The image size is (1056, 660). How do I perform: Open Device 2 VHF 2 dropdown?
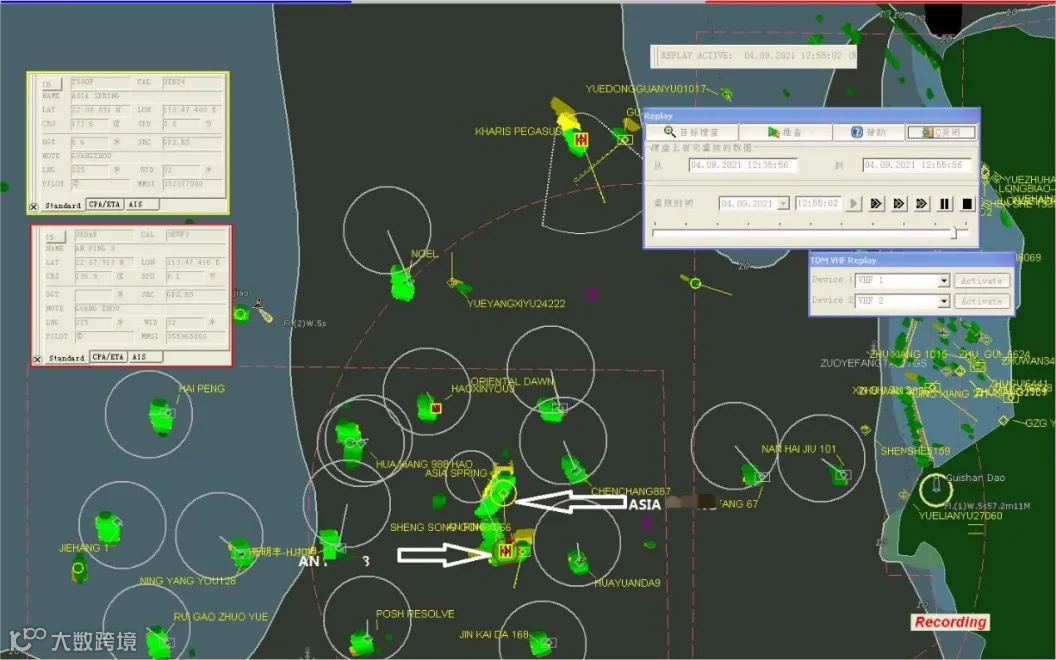(x=944, y=300)
